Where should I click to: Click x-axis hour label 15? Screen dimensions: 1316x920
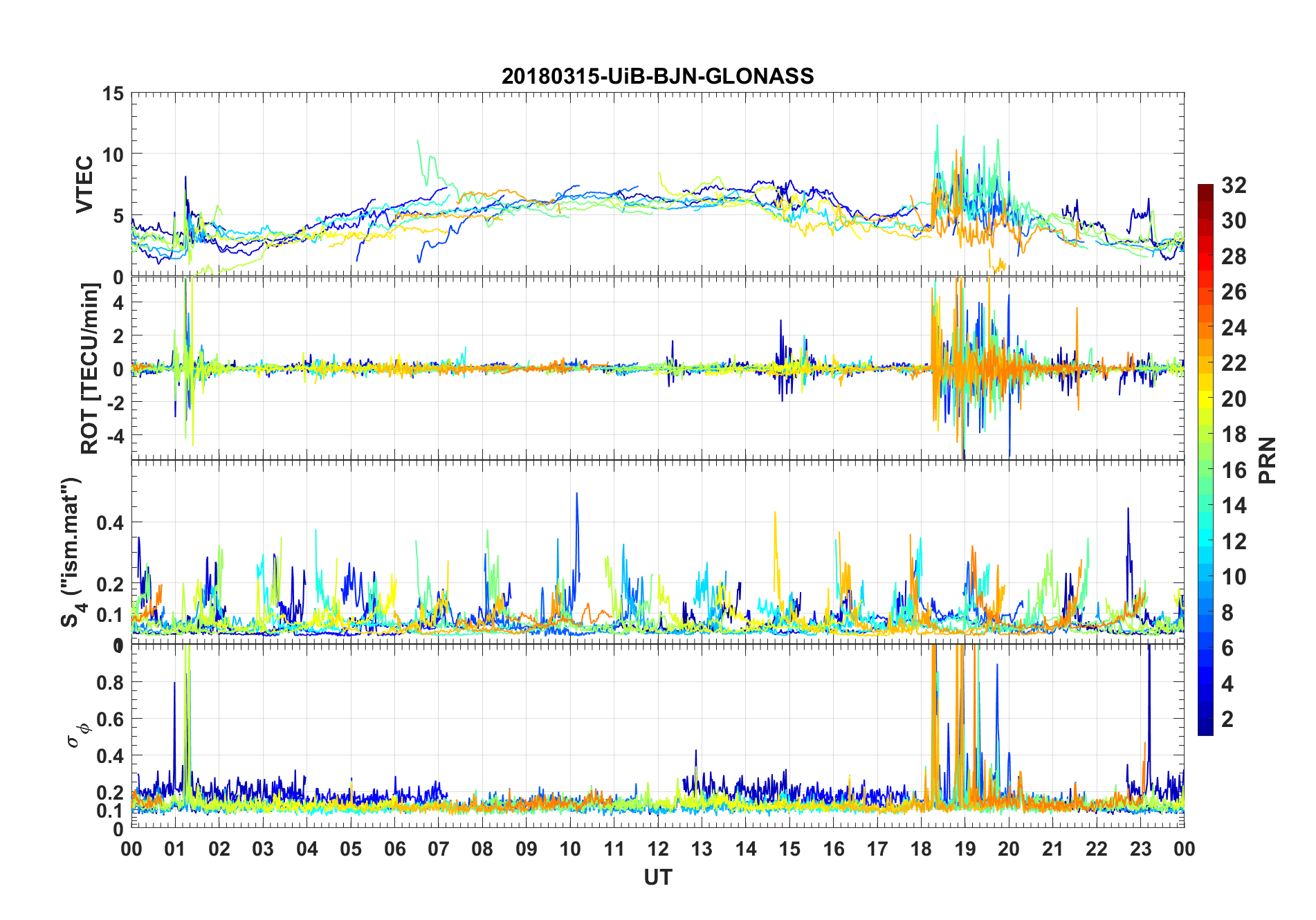(x=789, y=849)
